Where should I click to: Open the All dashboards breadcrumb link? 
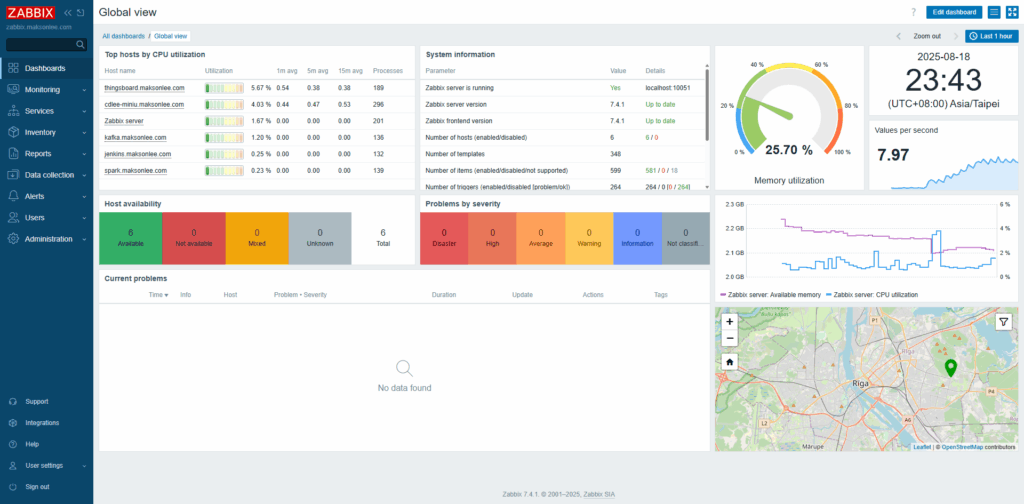[123, 37]
